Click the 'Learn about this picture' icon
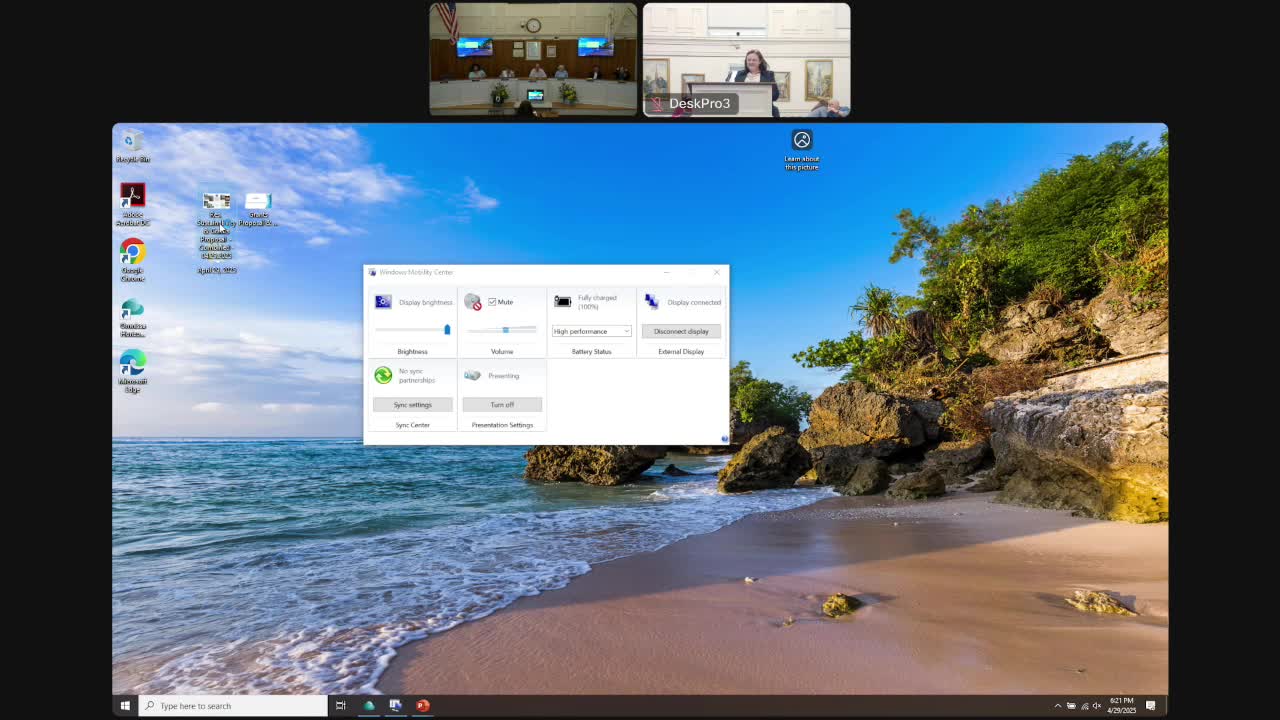1280x720 pixels. tap(802, 149)
